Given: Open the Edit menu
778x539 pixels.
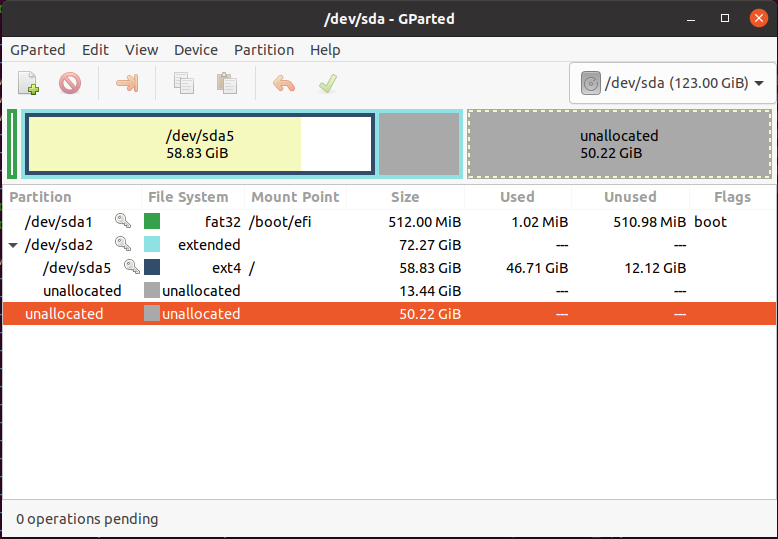Looking at the screenshot, I should click(95, 50).
